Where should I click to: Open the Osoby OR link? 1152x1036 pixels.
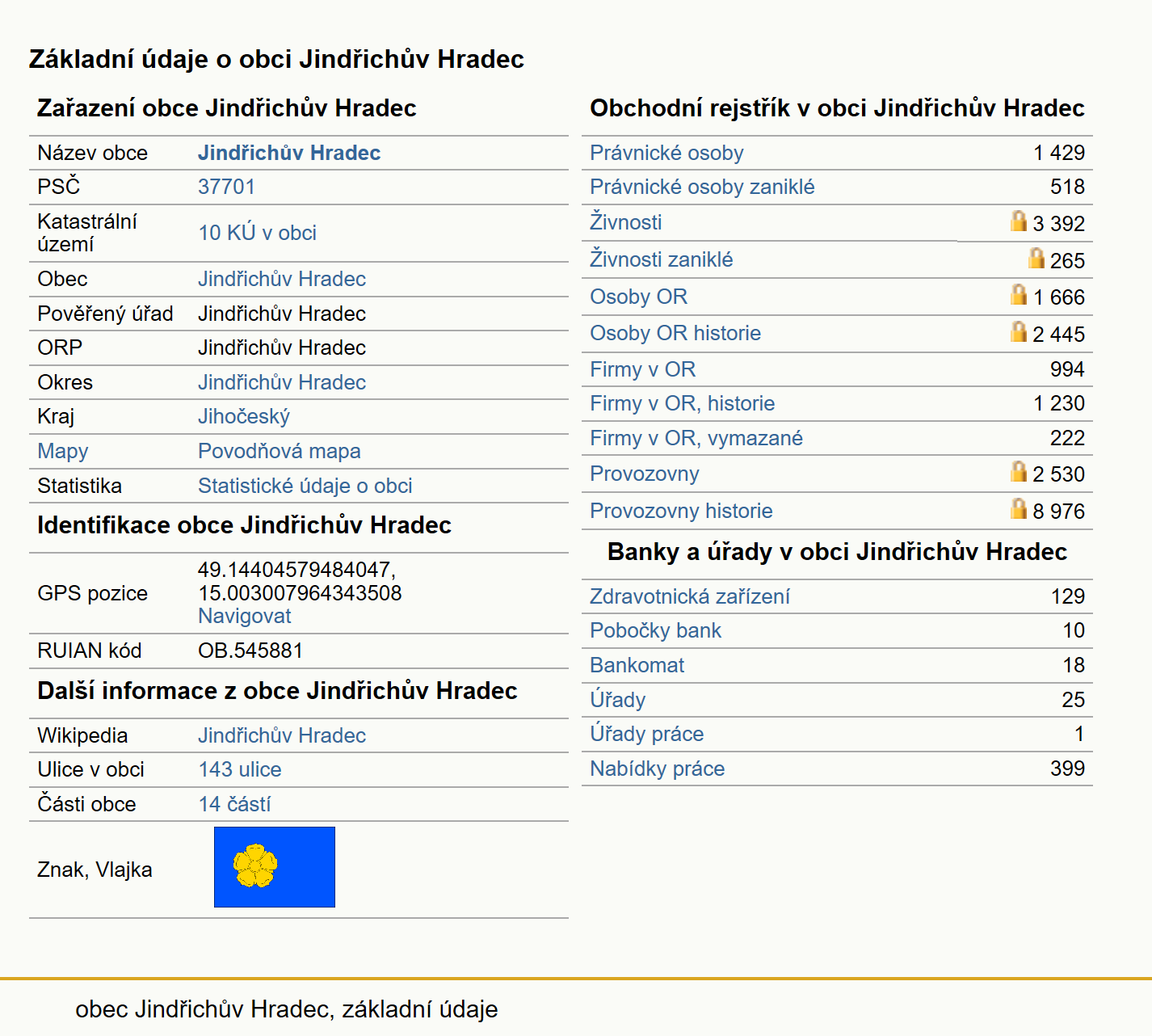point(639,297)
